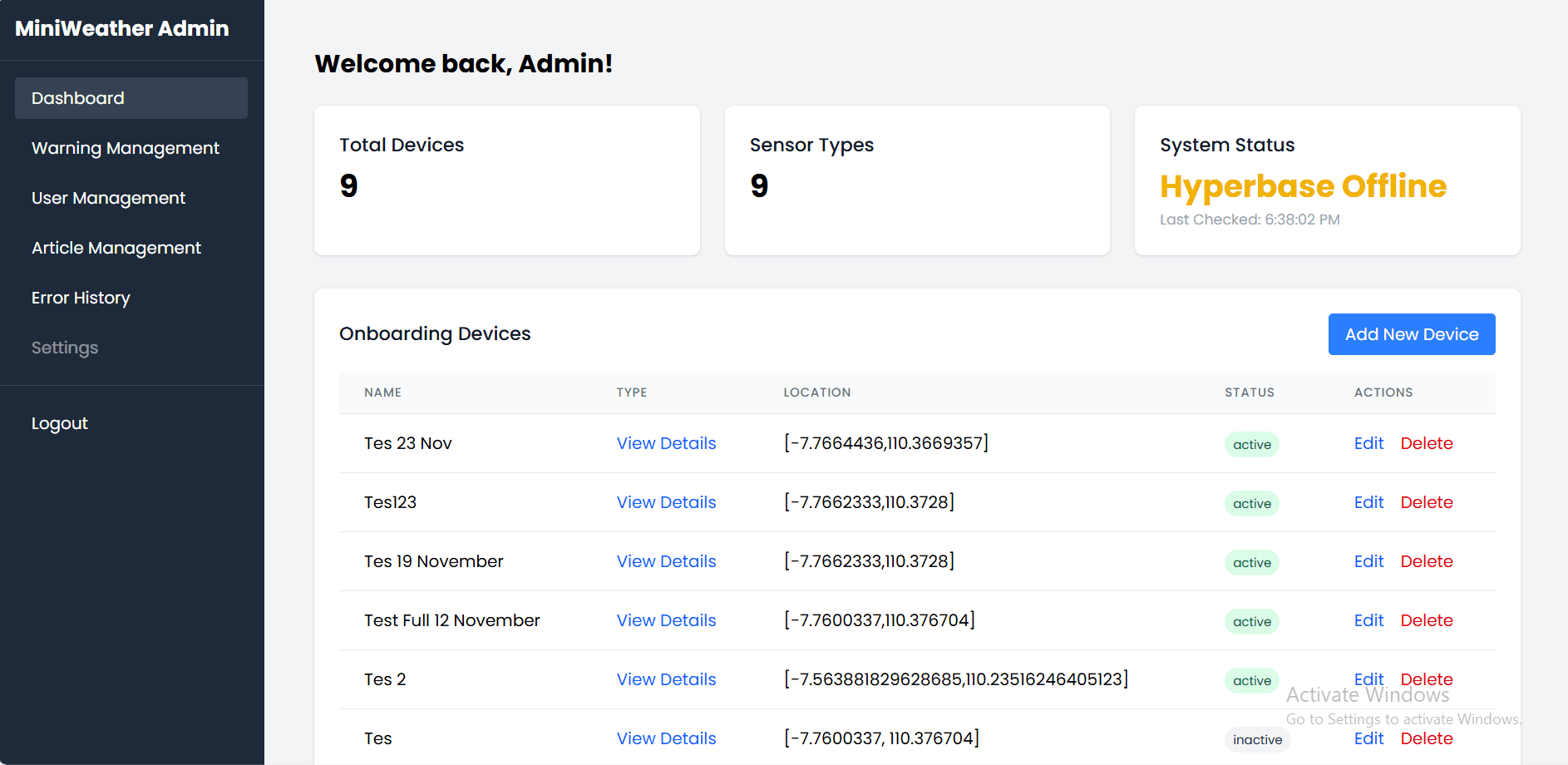Open View Details for Tes 19 November
This screenshot has height=765, width=1568.
click(x=666, y=561)
